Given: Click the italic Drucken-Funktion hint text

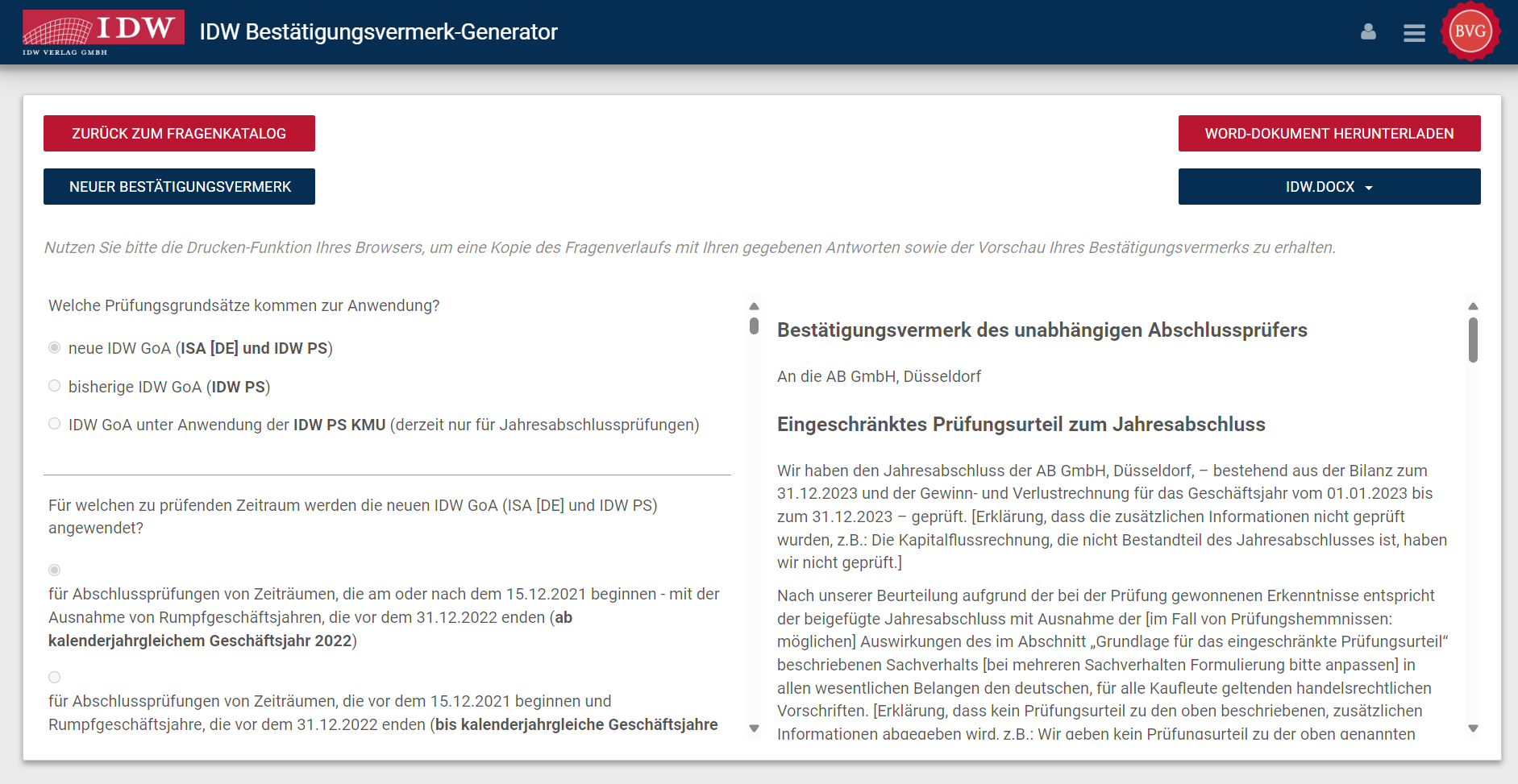Looking at the screenshot, I should [689, 247].
